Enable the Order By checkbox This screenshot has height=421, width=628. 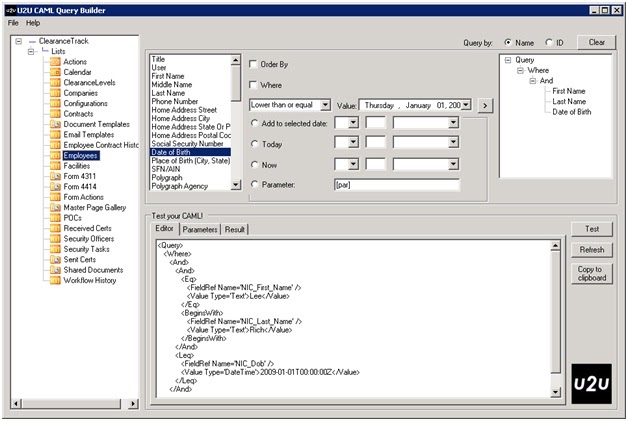point(253,64)
